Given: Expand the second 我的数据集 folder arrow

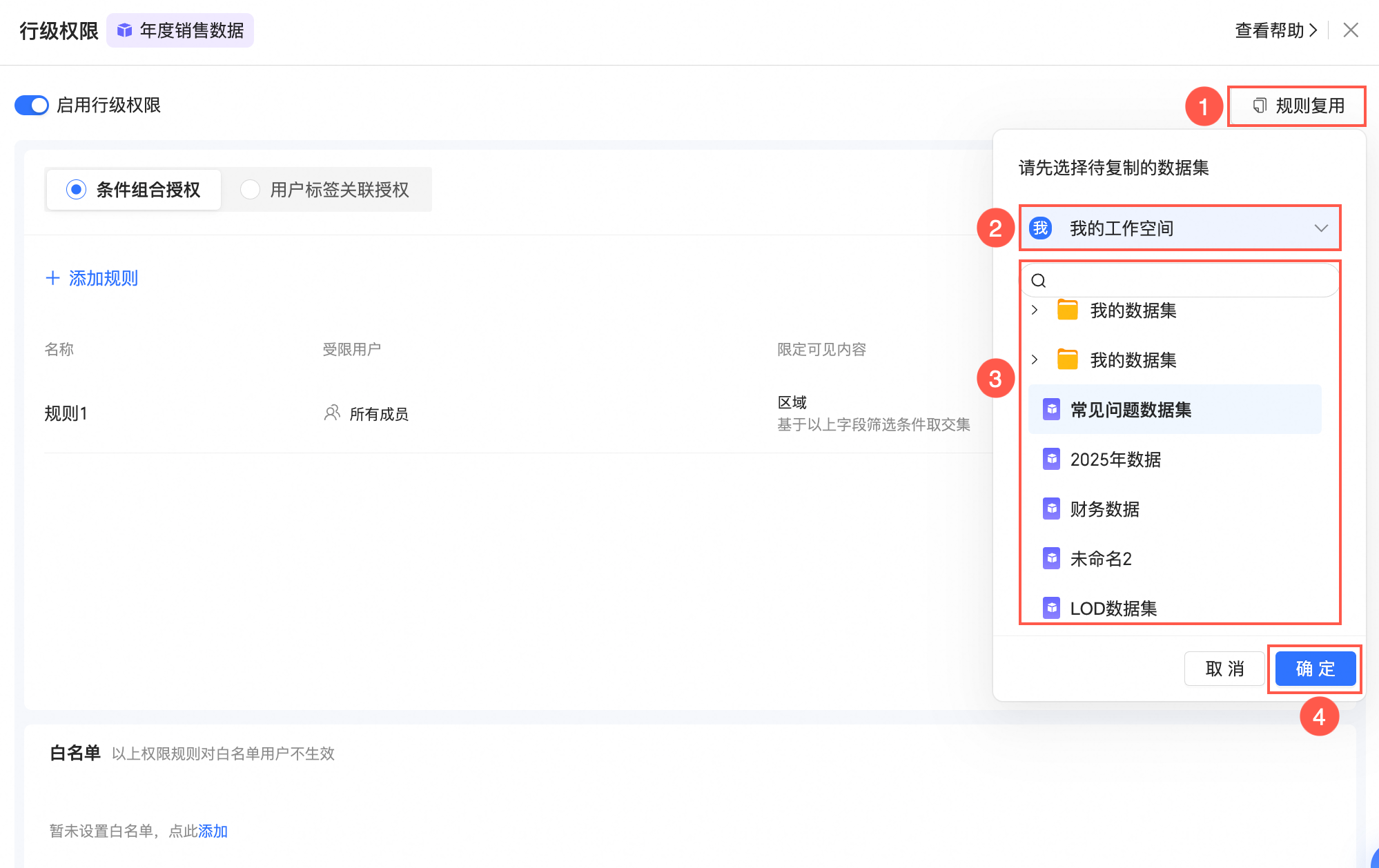Looking at the screenshot, I should [x=1034, y=359].
